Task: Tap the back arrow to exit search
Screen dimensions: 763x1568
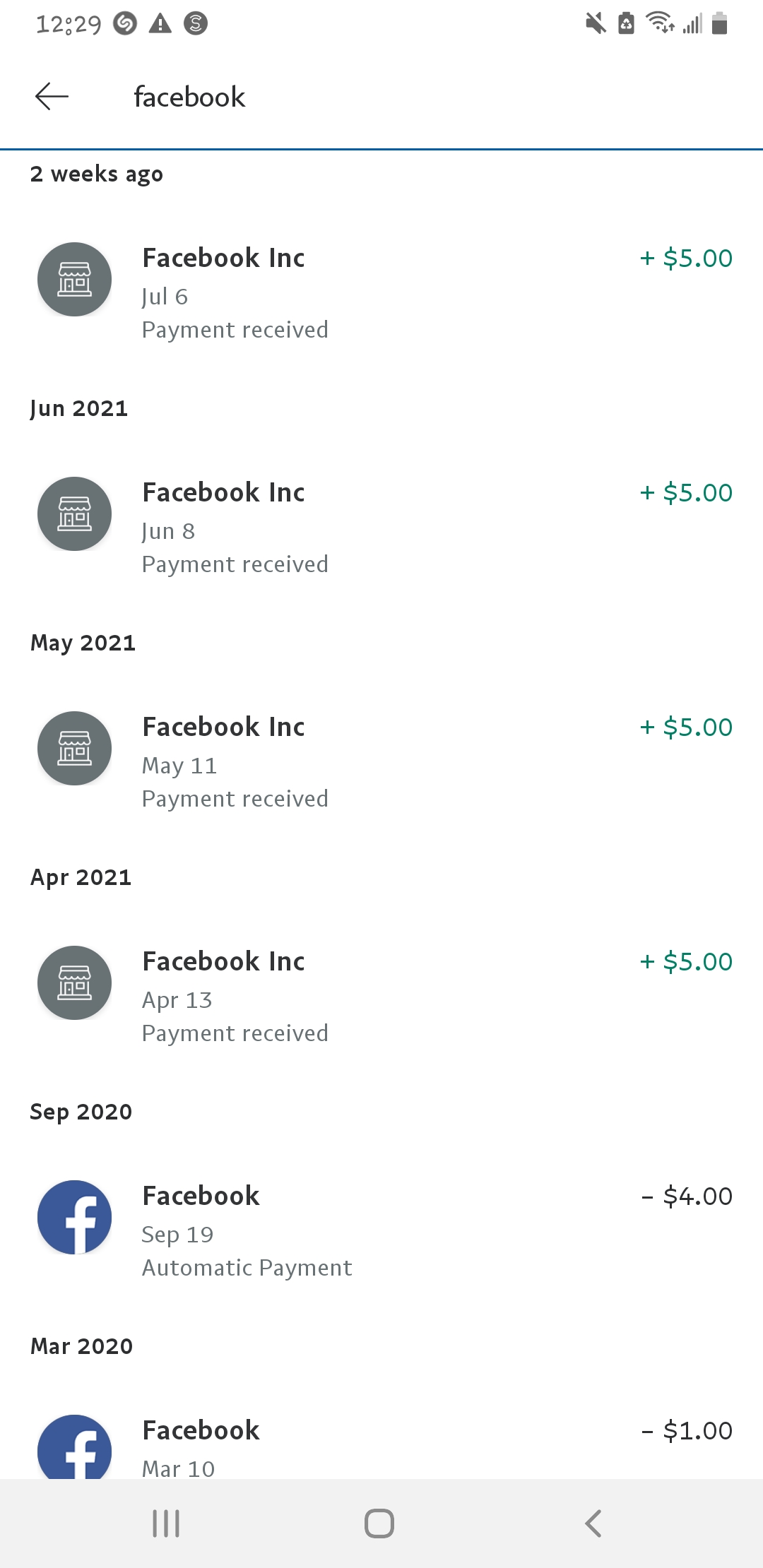Action: 51,96
